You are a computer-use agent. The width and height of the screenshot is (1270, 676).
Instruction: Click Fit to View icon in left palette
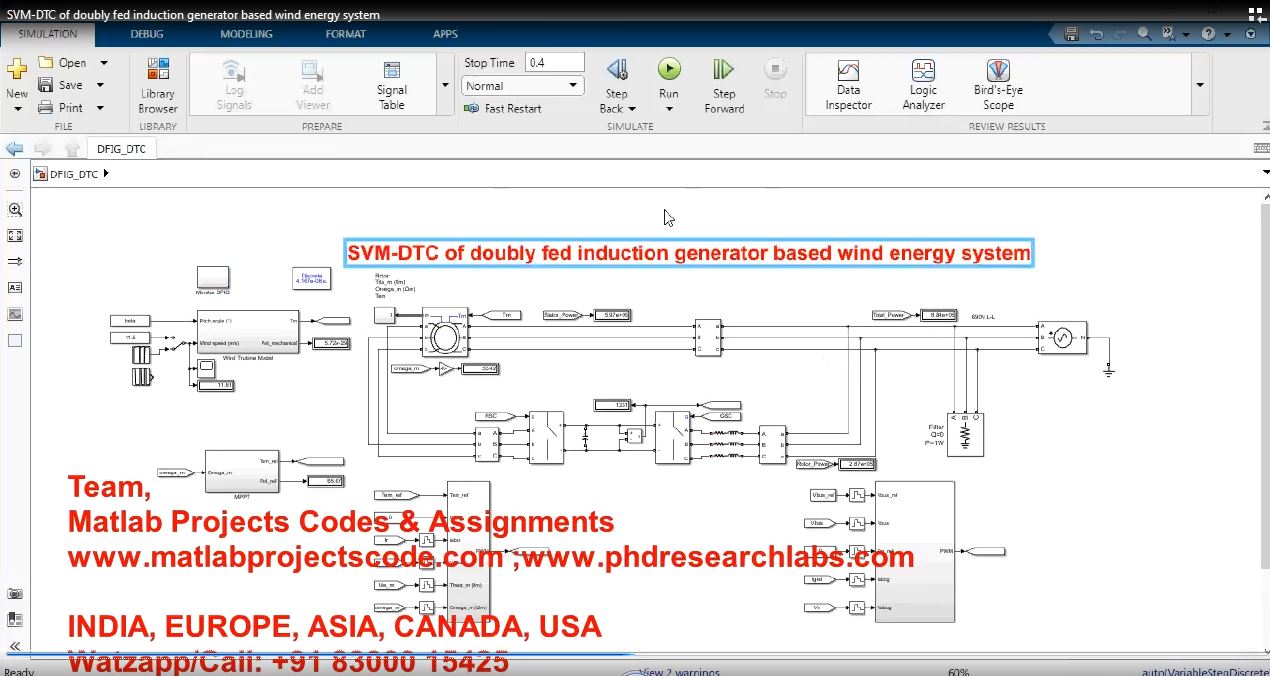pyautogui.click(x=15, y=236)
